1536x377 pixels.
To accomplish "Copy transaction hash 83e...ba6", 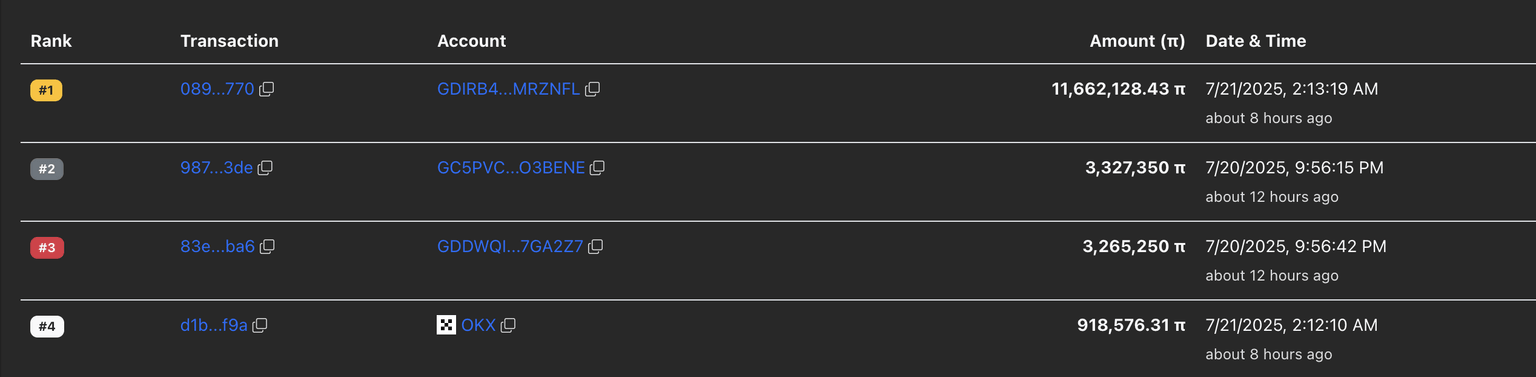I will [267, 246].
